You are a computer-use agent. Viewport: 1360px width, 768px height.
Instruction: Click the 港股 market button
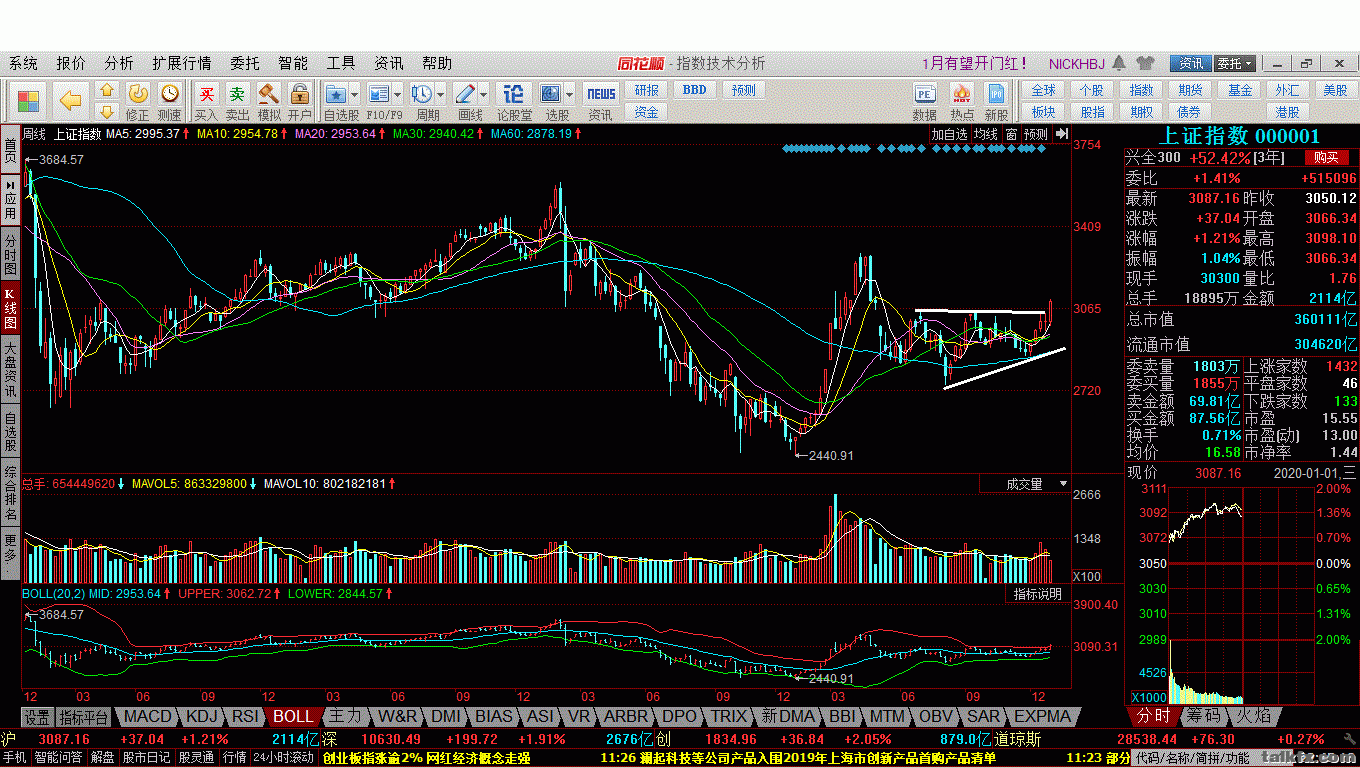point(1287,112)
